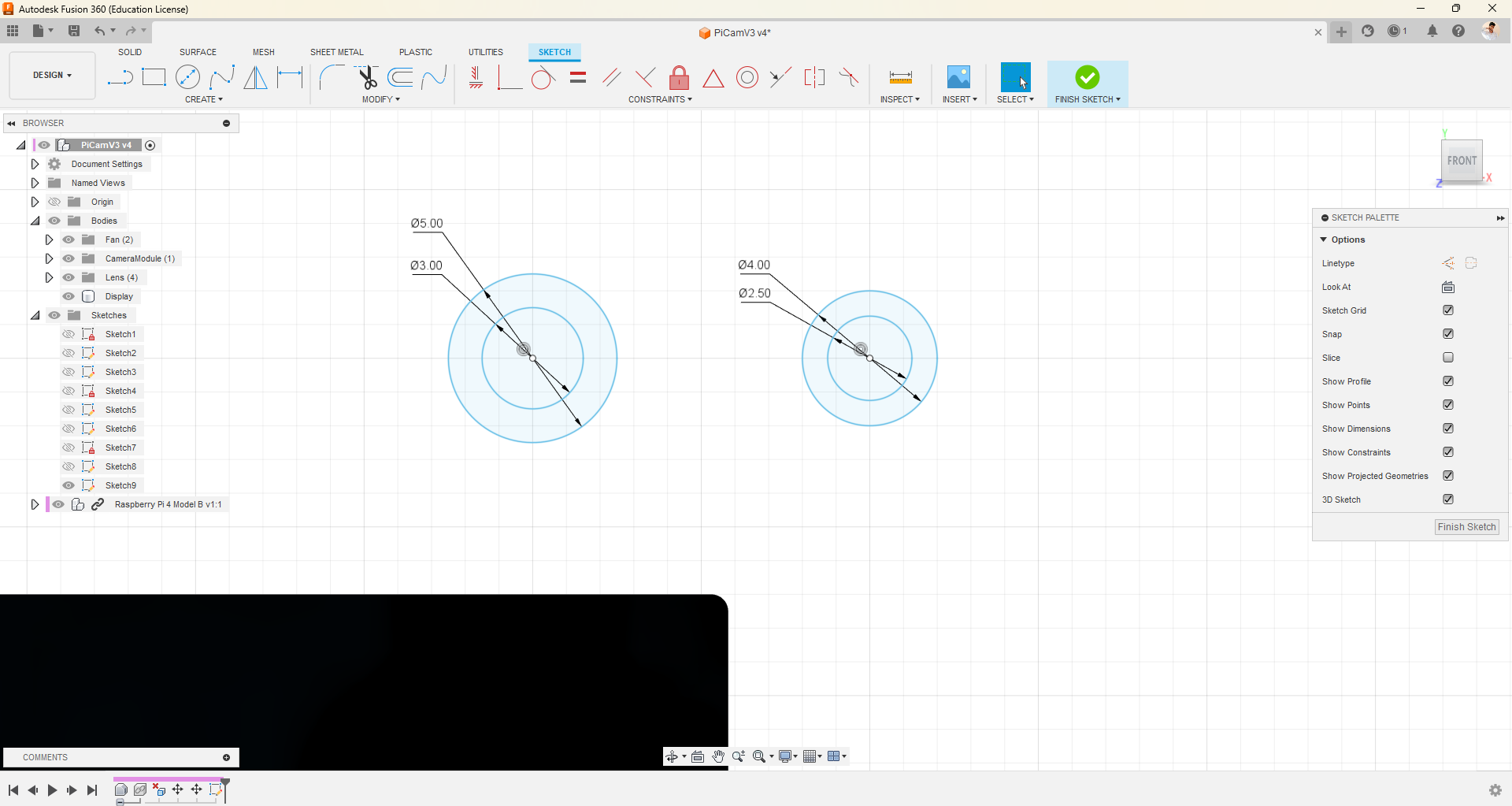
Task: Switch to the UTILITIES tab
Action: click(x=486, y=52)
